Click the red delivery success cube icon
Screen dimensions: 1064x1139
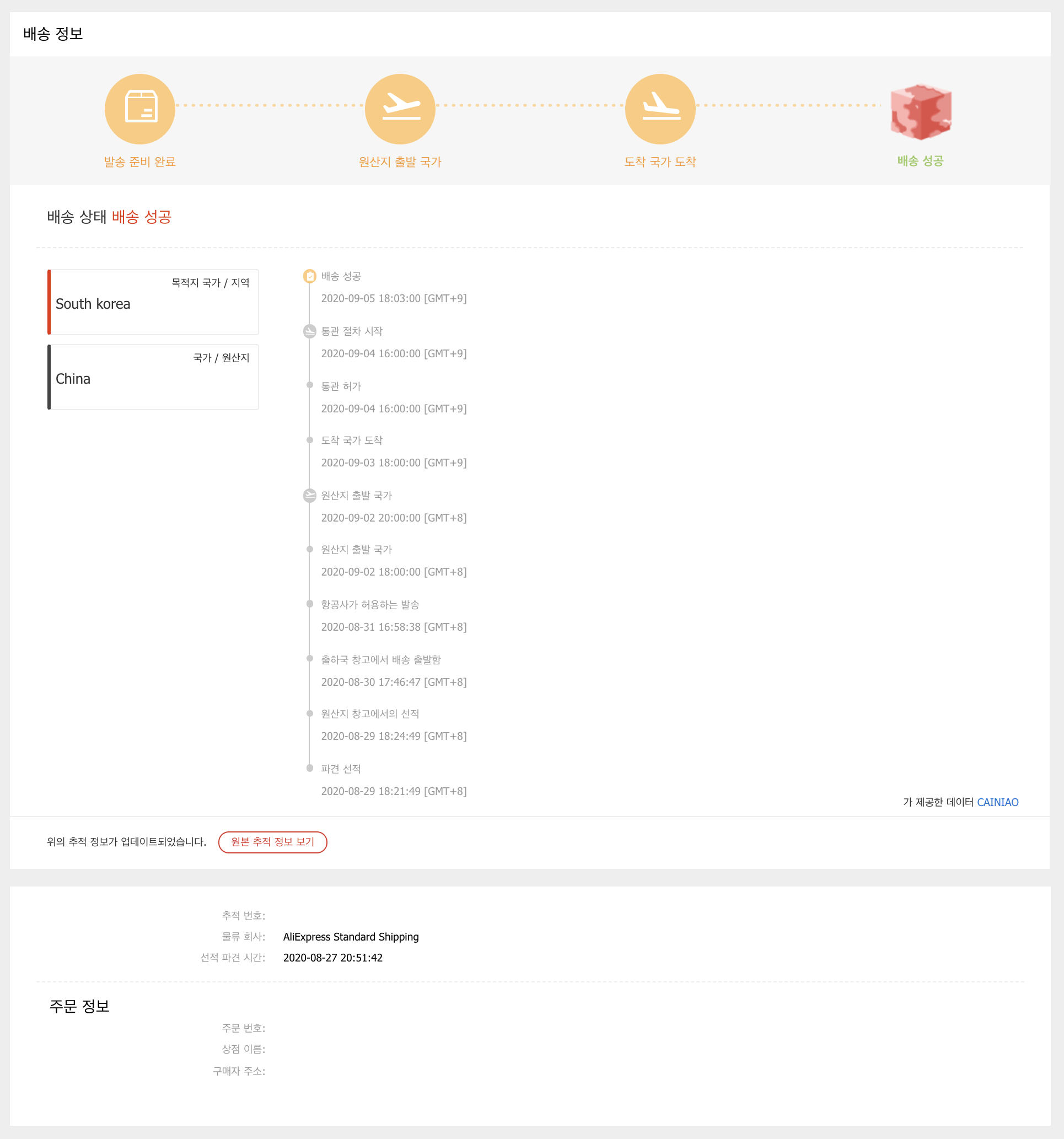pyautogui.click(x=920, y=112)
